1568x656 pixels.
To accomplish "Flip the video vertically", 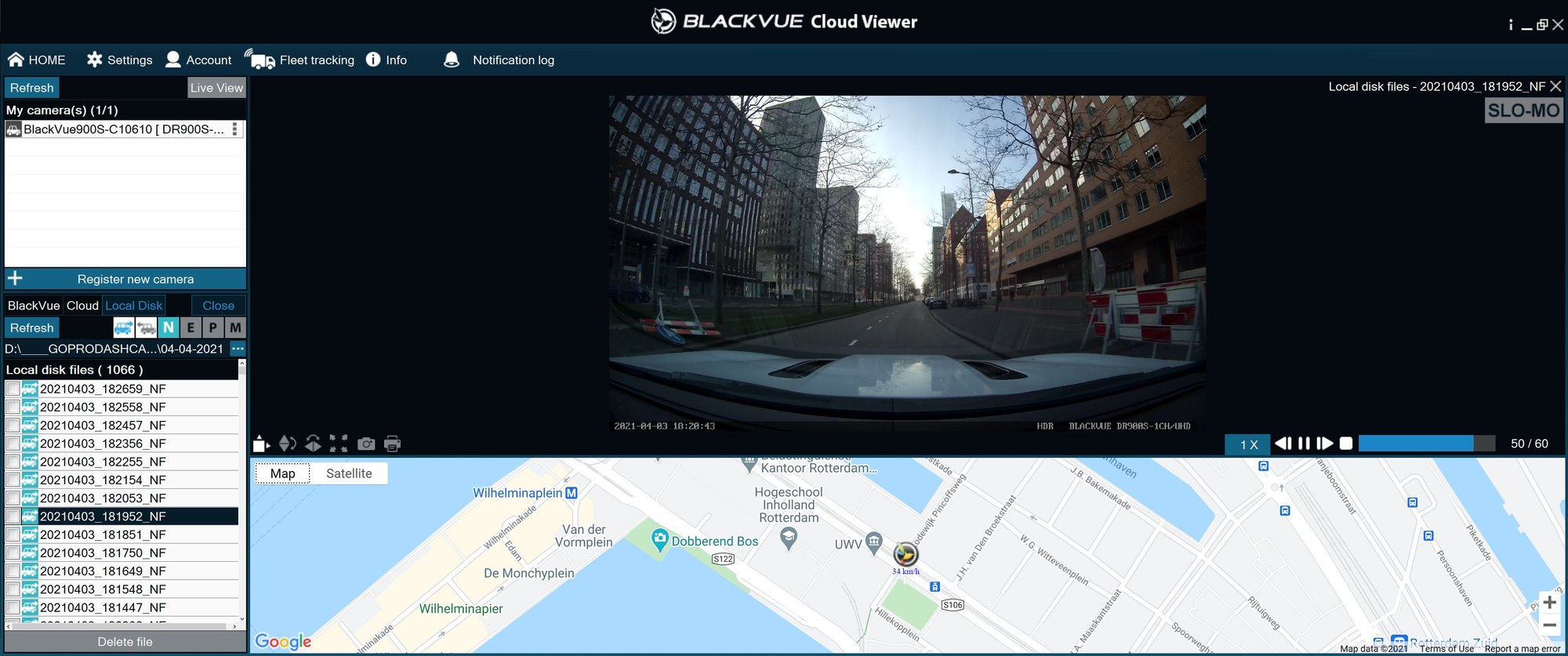I will point(288,444).
